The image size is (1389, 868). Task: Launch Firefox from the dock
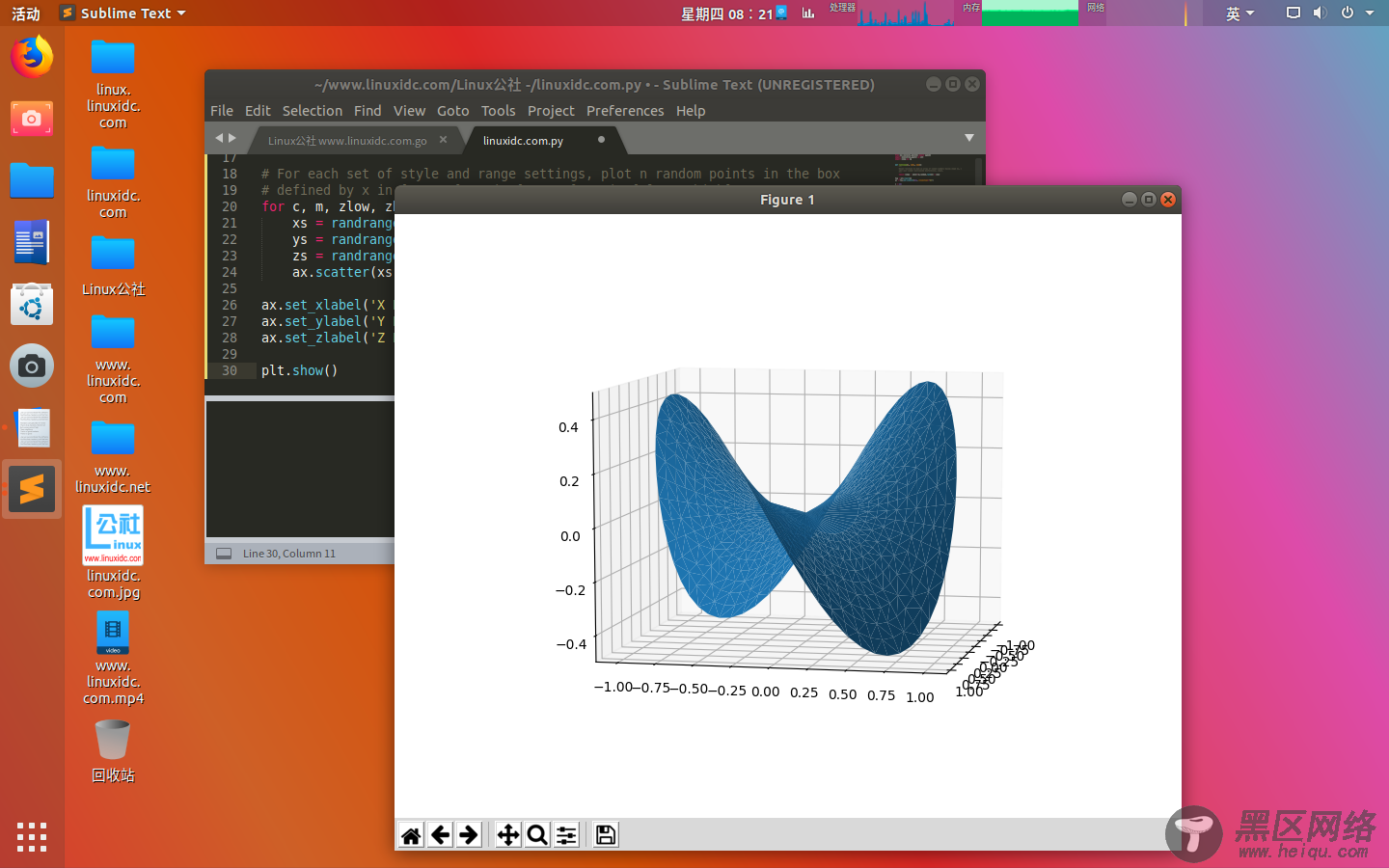tap(32, 57)
